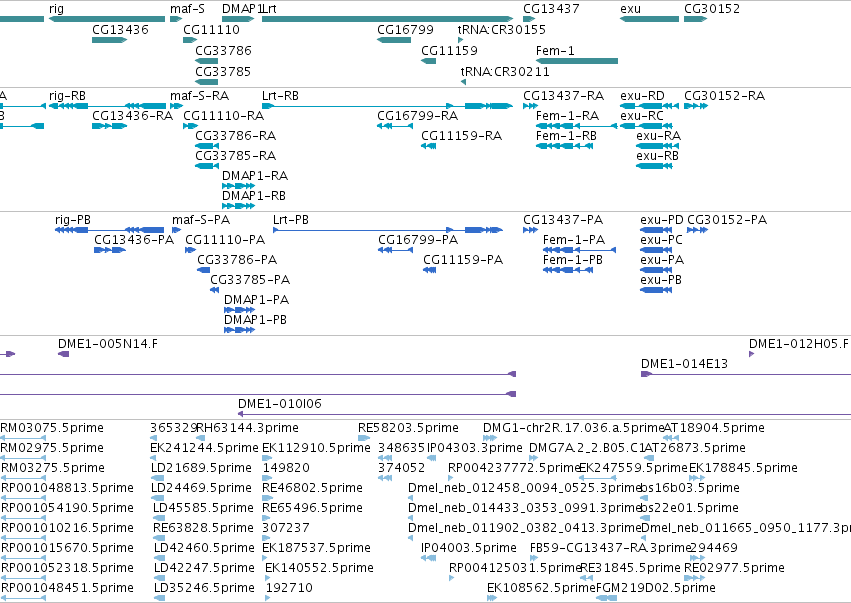Click the exu gene arrow glyph
Image resolution: width=851 pixels, height=603 pixels.
point(650,19)
